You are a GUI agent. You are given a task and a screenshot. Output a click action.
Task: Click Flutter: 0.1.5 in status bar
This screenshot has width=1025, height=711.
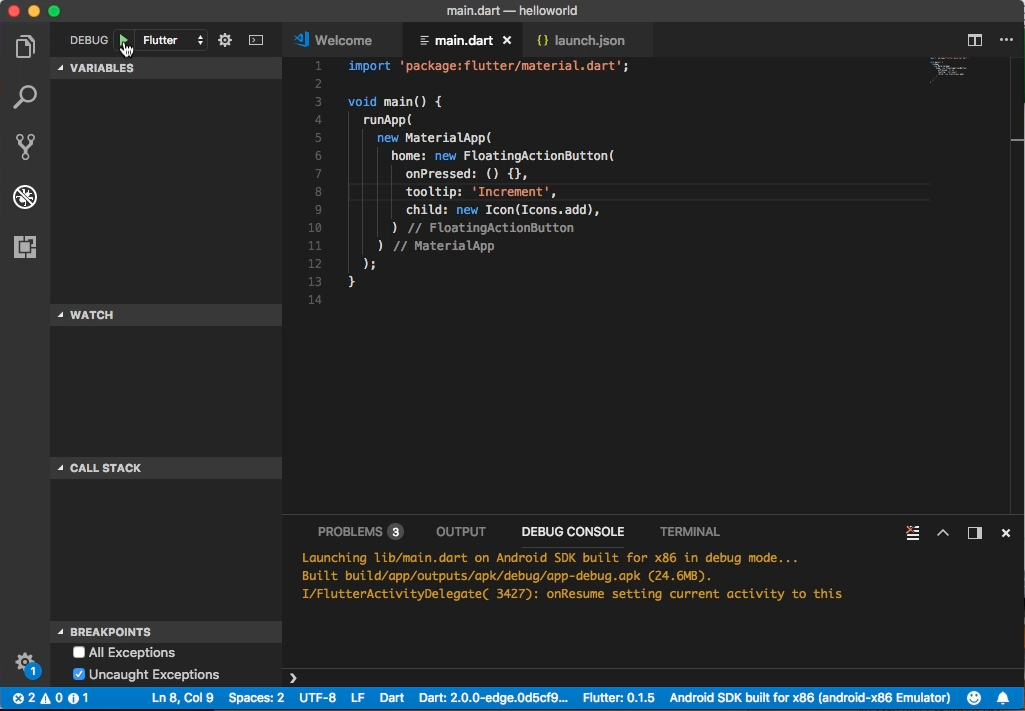(x=618, y=698)
